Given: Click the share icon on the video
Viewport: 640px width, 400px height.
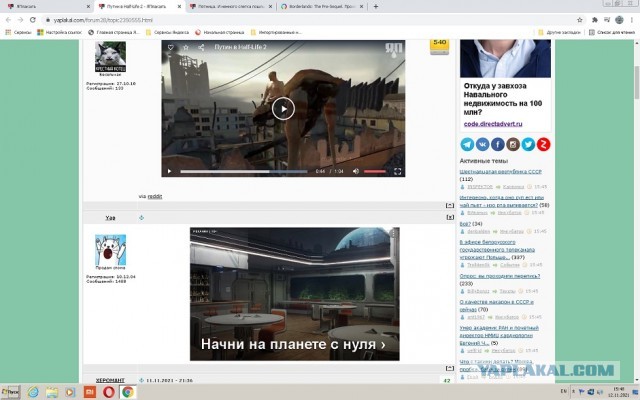Looking at the screenshot, I should 201,47.
